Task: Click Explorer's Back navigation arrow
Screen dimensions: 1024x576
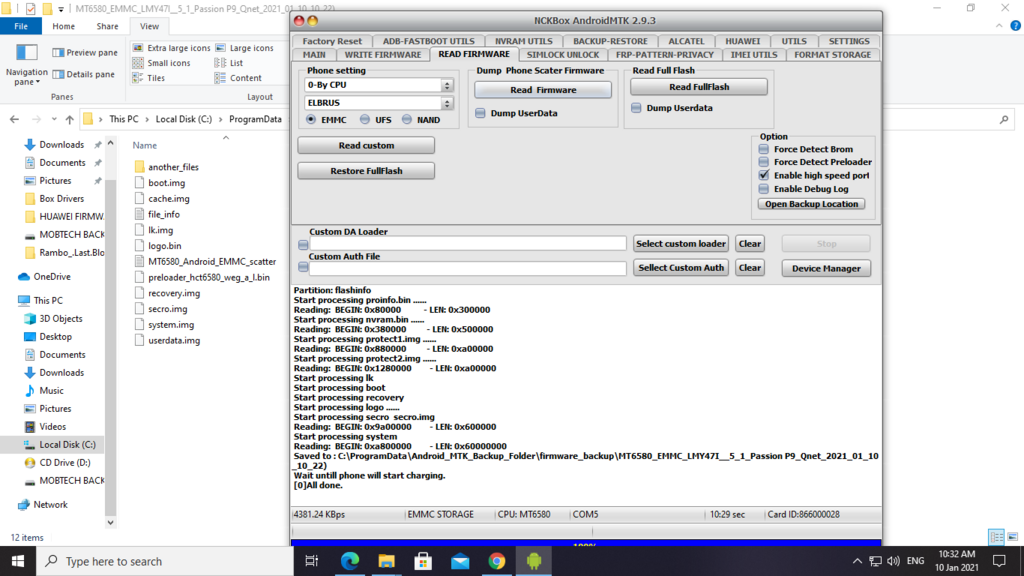Action: (14, 120)
